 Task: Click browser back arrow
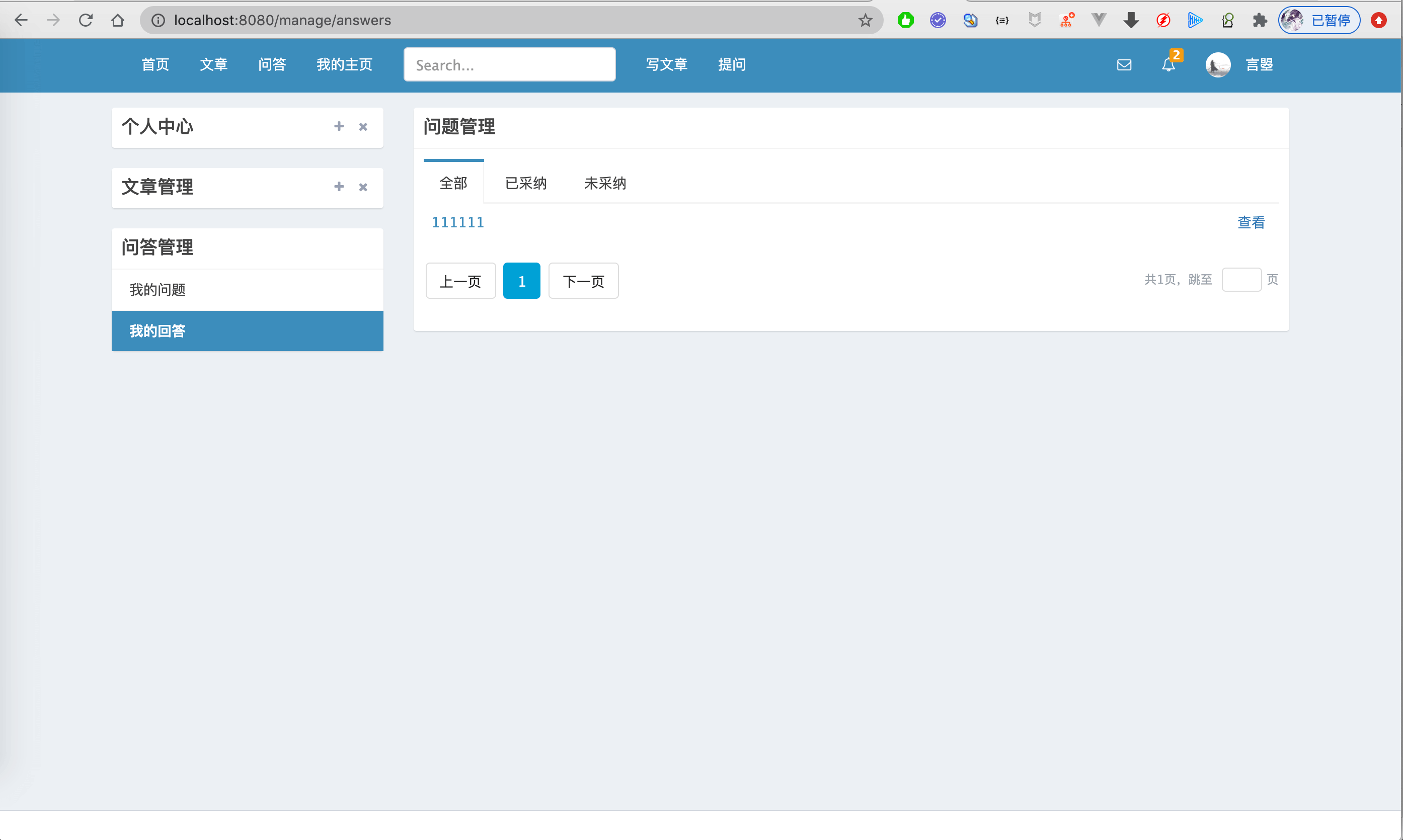(x=21, y=21)
